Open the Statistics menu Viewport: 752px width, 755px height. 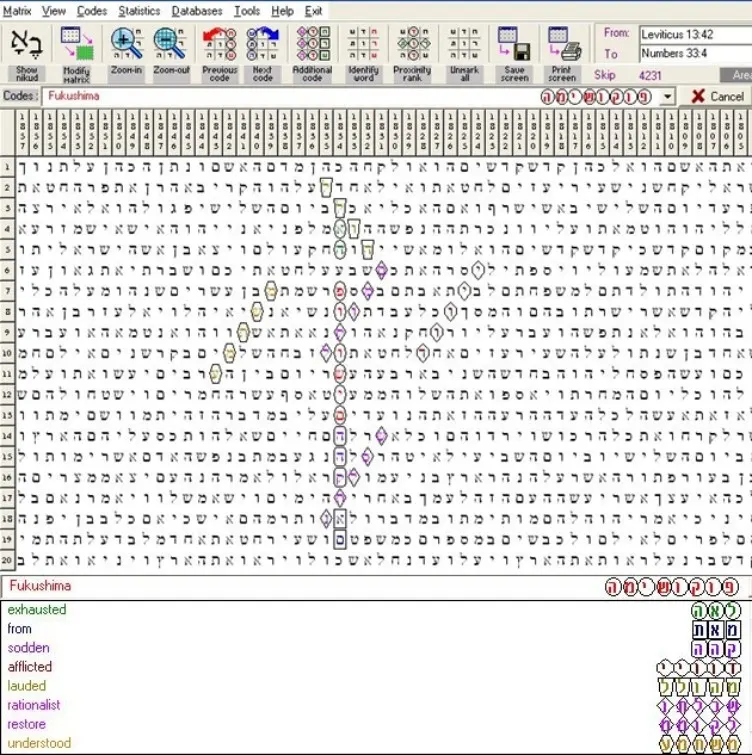[139, 11]
